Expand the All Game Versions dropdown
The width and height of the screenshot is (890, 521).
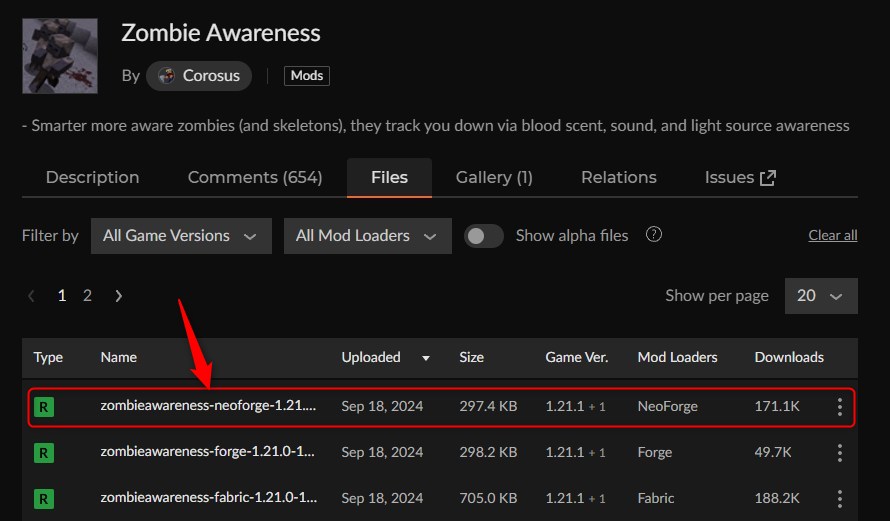181,236
